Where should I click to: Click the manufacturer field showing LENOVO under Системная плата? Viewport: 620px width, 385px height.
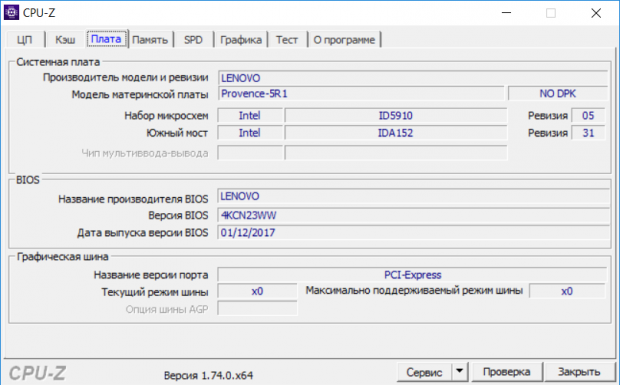click(x=413, y=78)
